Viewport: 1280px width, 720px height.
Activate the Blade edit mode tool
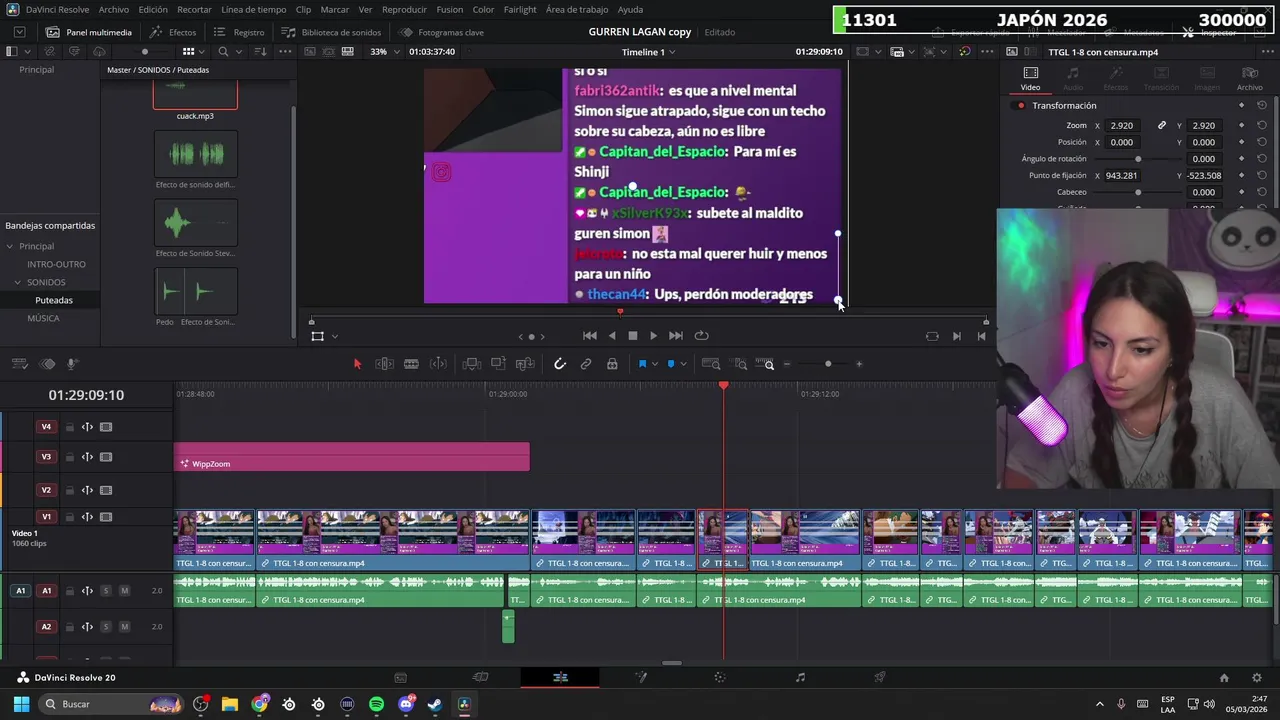pyautogui.click(x=411, y=364)
